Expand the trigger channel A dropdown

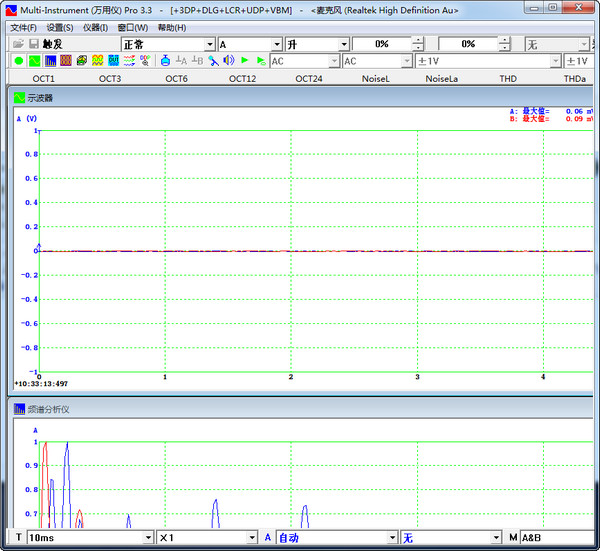(x=277, y=44)
